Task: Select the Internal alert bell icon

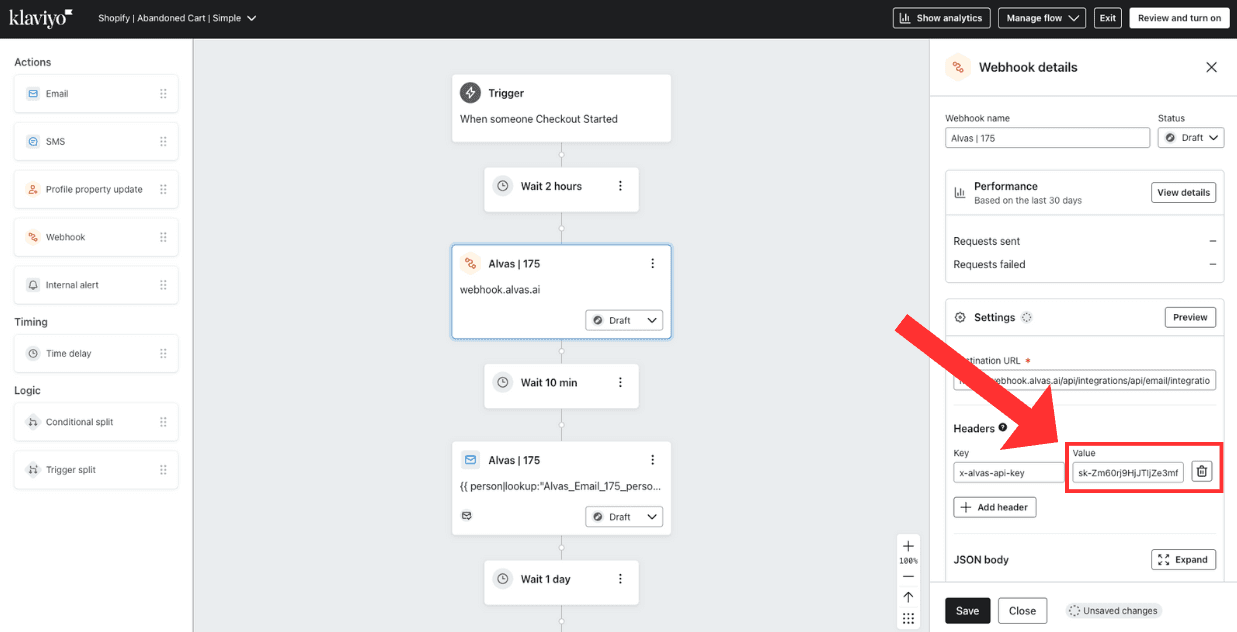Action: coord(33,285)
